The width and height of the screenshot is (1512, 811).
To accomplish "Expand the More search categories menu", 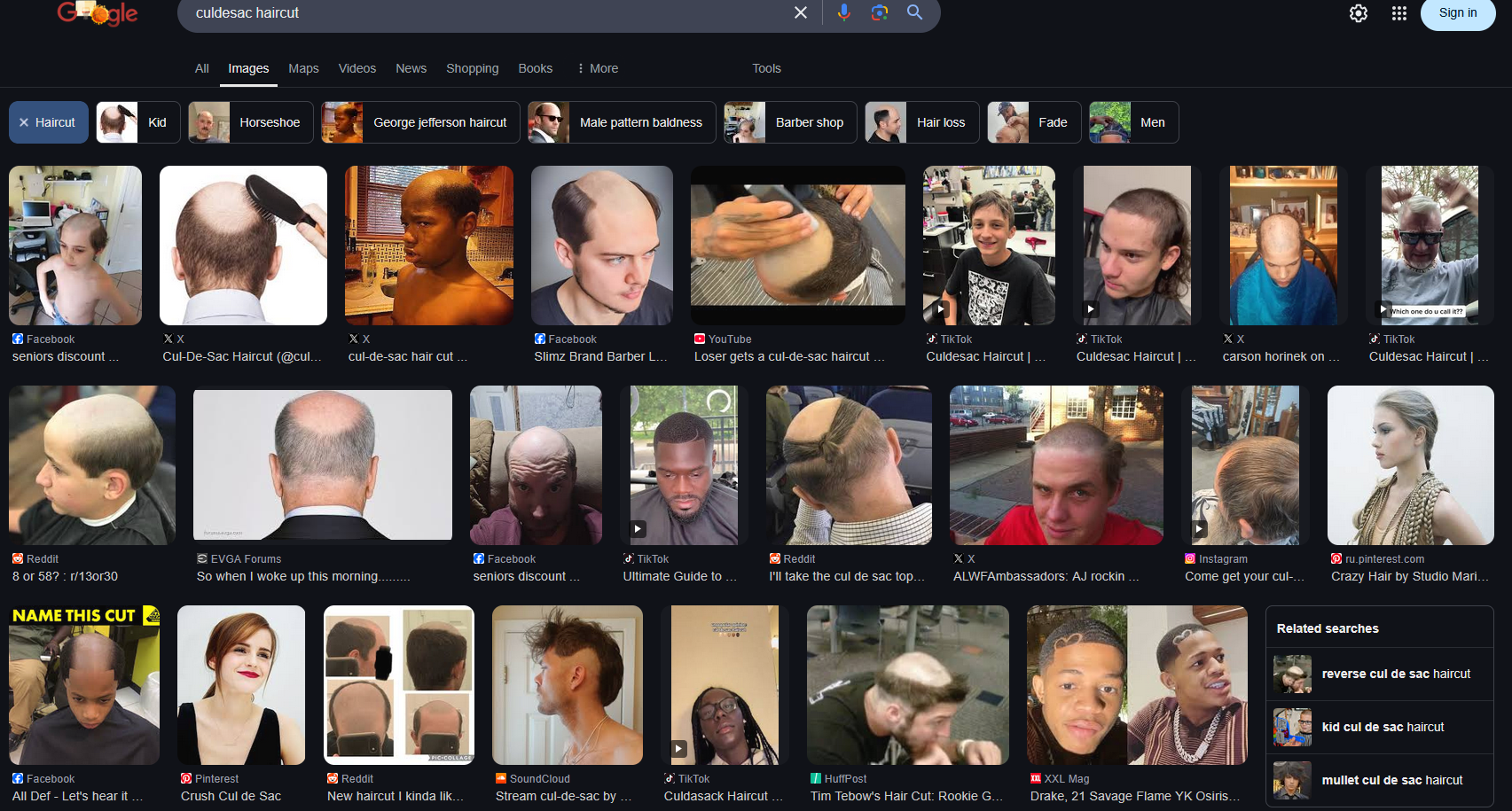I will click(x=597, y=68).
